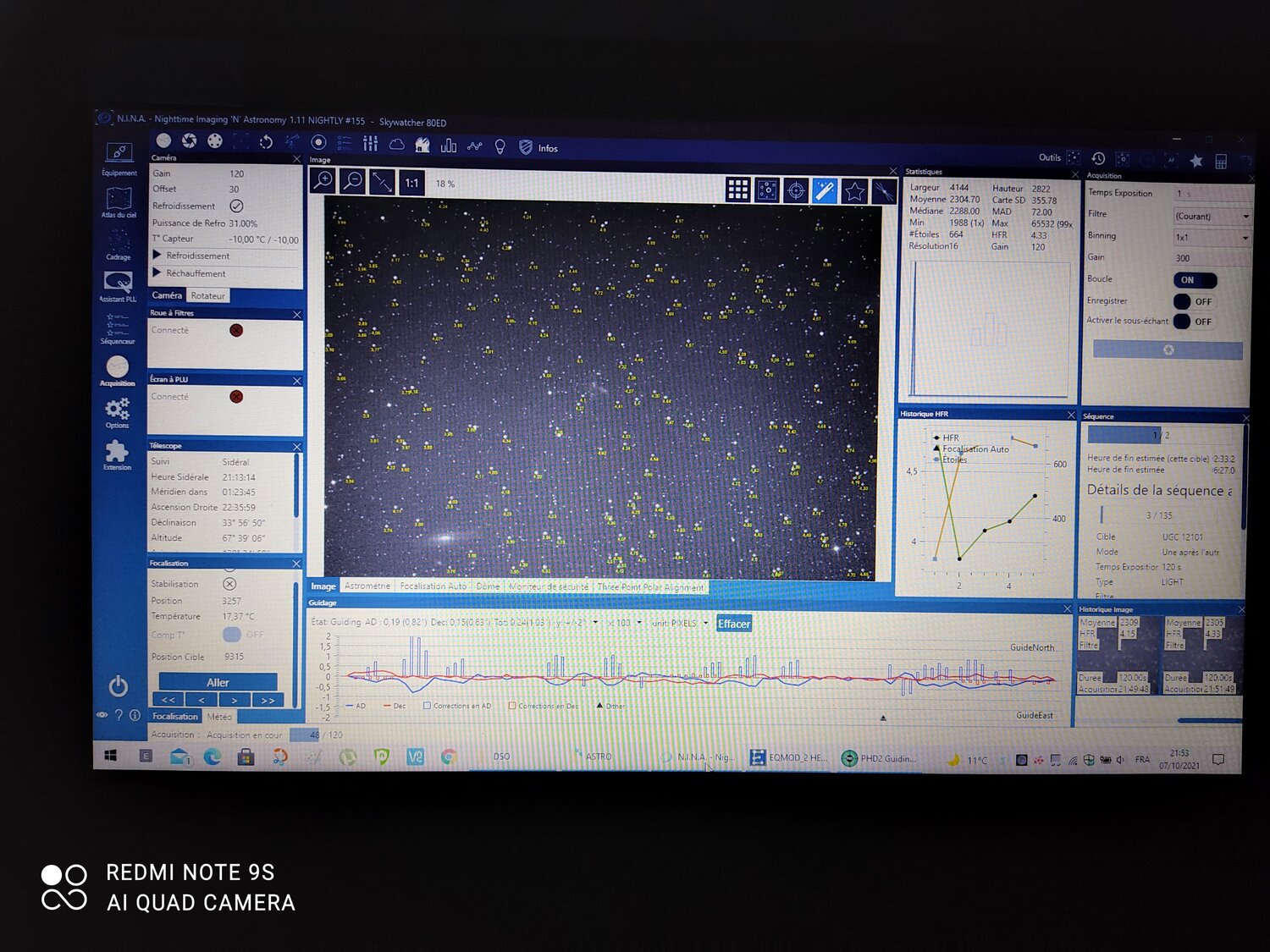Click the cloud weather icon in the top toolbar

(396, 144)
